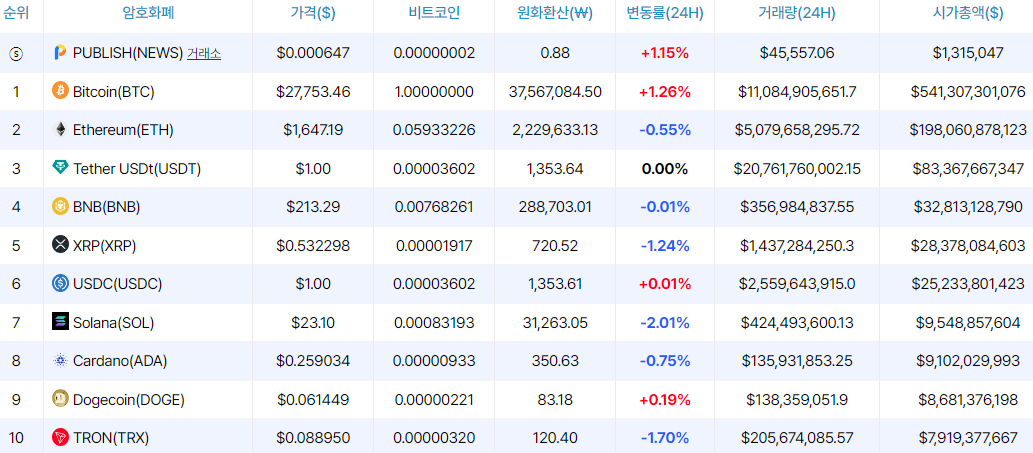Open the Ethereum(ETH) coin name
This screenshot has height=453, width=1033.
click(123, 130)
